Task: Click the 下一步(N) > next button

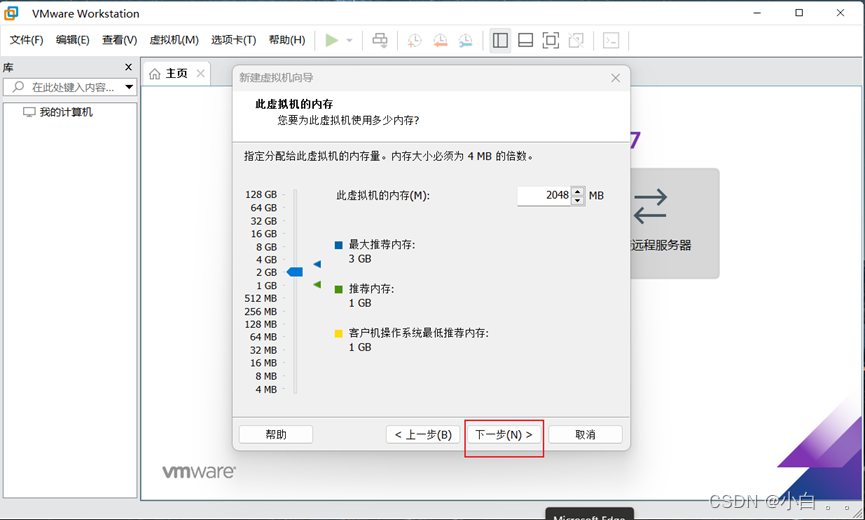Action: point(504,435)
